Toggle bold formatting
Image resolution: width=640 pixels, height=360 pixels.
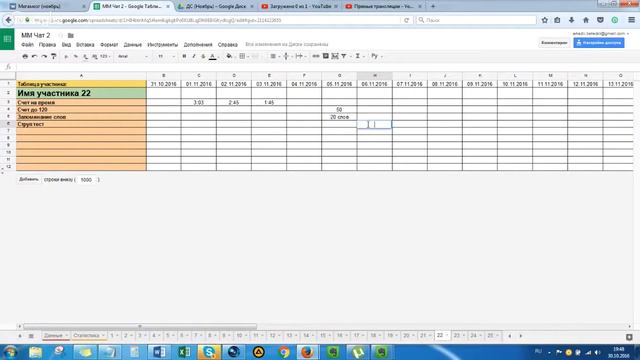(184, 56)
